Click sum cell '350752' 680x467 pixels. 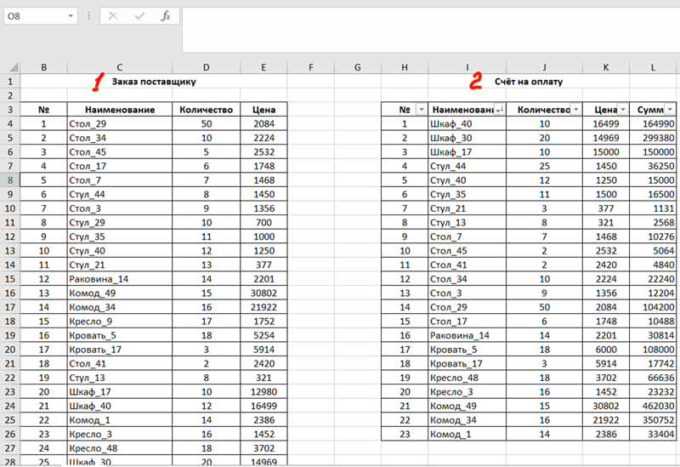pos(653,420)
